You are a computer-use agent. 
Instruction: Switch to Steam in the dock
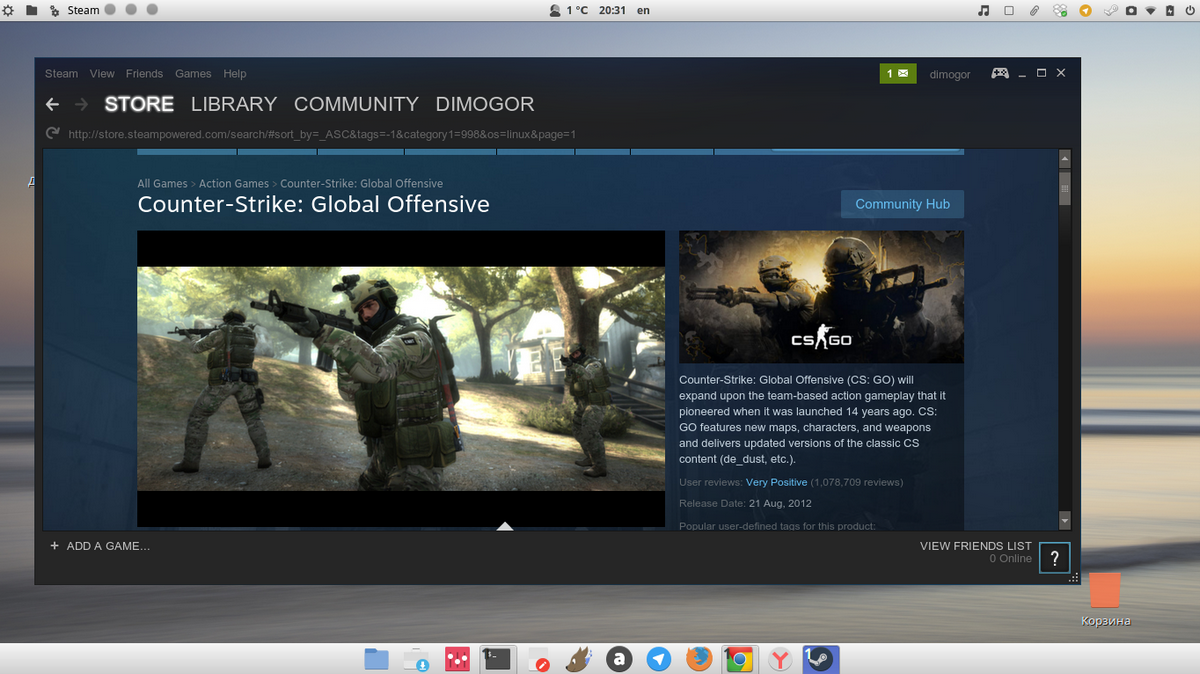(820, 659)
